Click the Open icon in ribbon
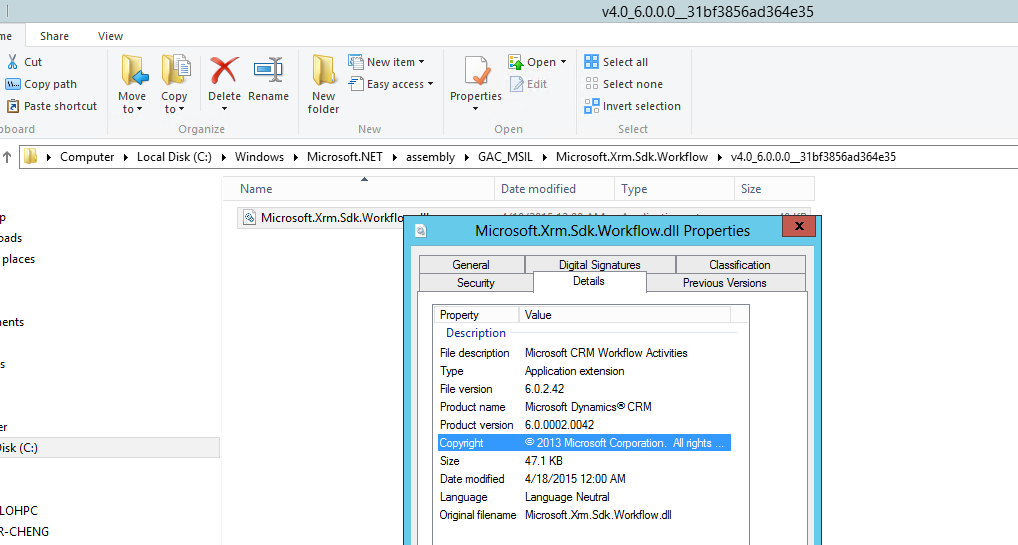The image size is (1018, 545). tap(515, 62)
